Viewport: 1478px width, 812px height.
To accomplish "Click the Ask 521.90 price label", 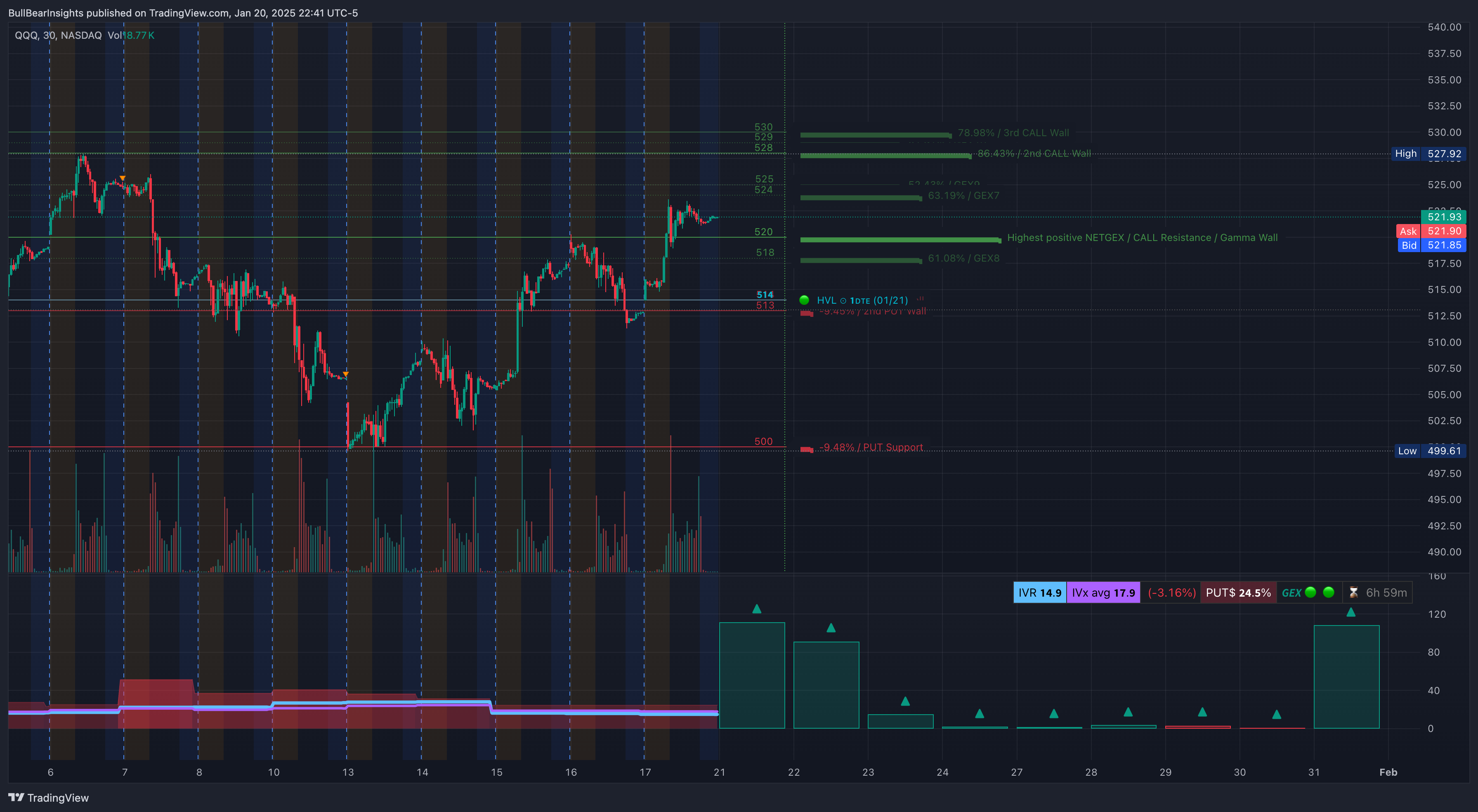I will (x=1431, y=231).
